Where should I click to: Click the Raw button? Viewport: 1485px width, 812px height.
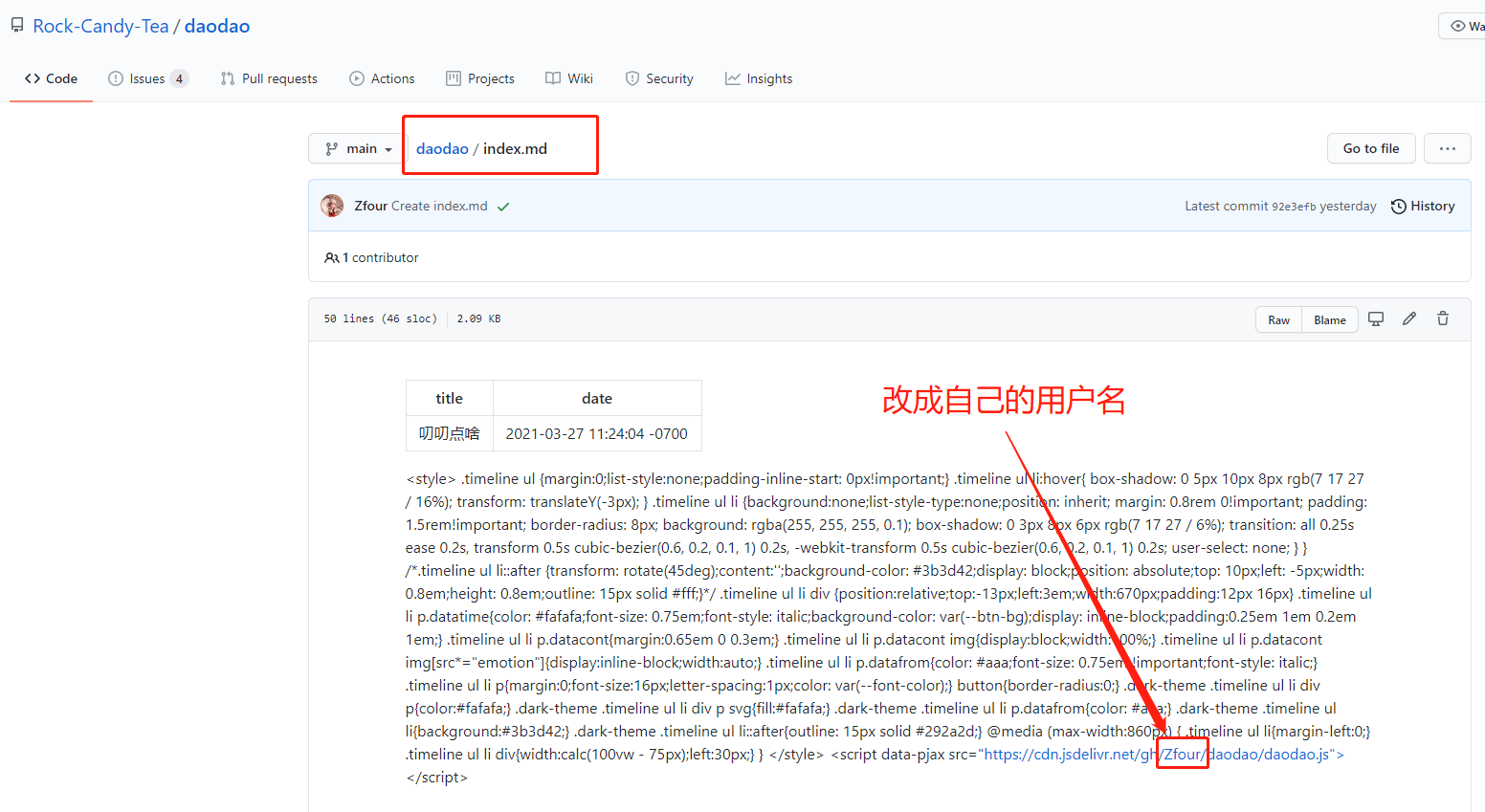(x=1278, y=319)
